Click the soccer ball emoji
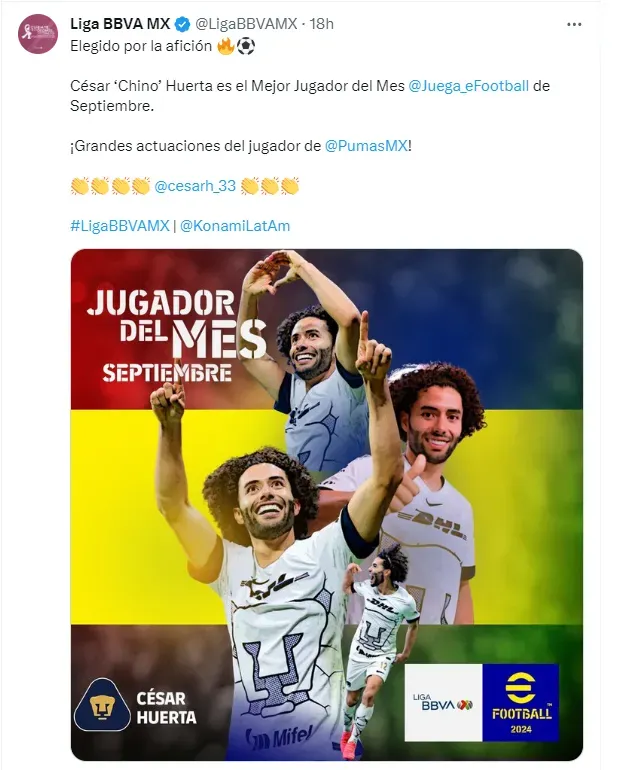 tap(246, 47)
